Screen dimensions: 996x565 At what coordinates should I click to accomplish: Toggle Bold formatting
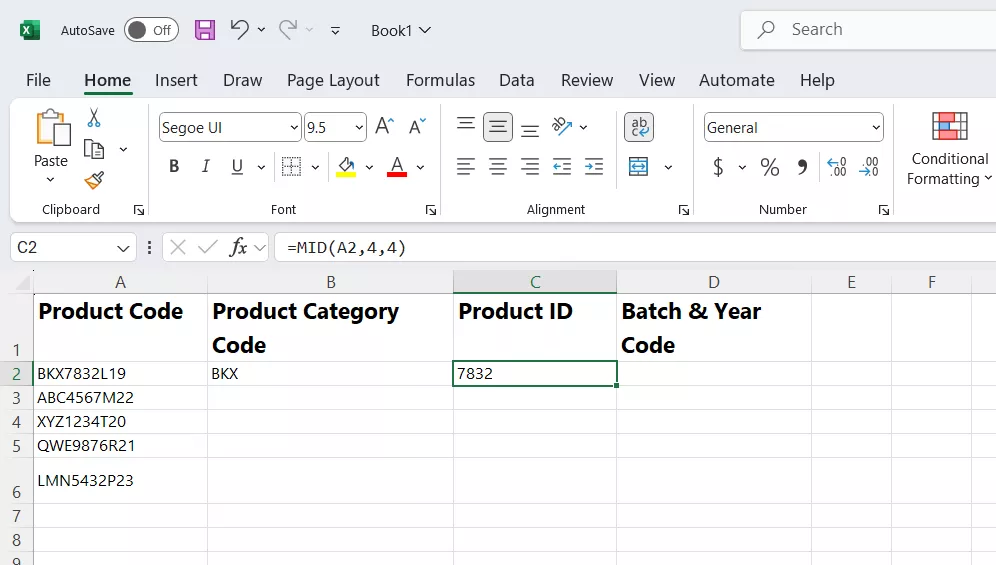click(174, 167)
